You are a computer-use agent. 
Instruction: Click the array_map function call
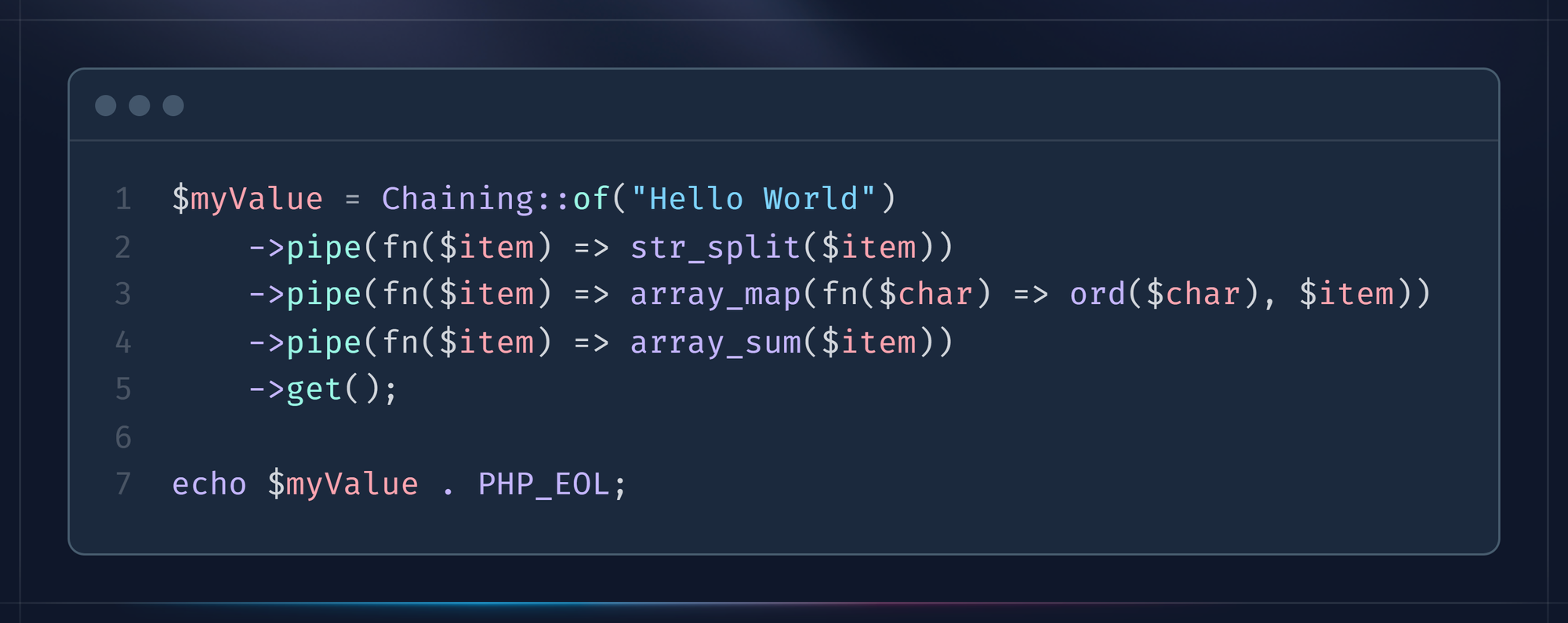[x=715, y=295]
